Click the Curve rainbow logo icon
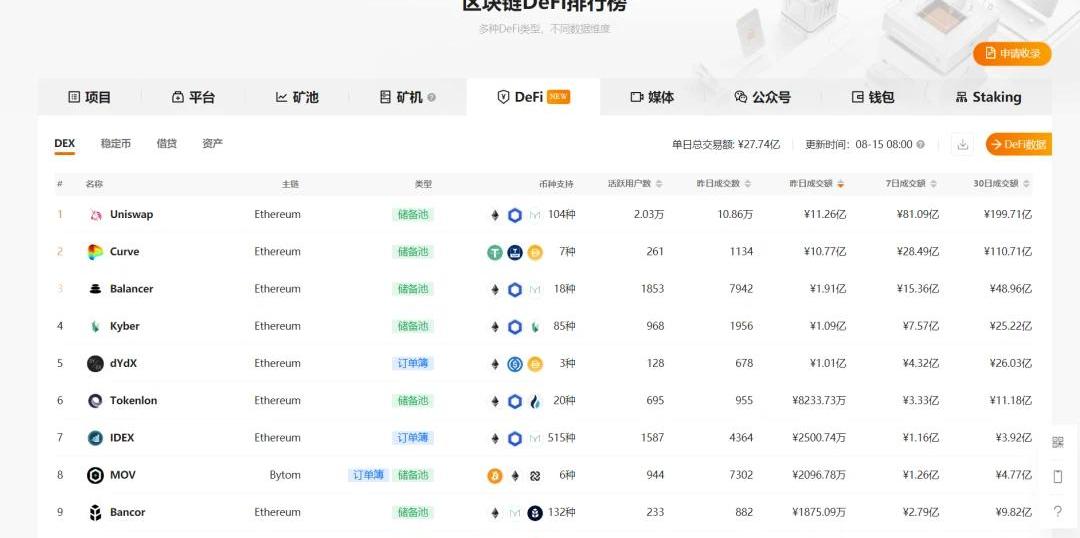 95,252
